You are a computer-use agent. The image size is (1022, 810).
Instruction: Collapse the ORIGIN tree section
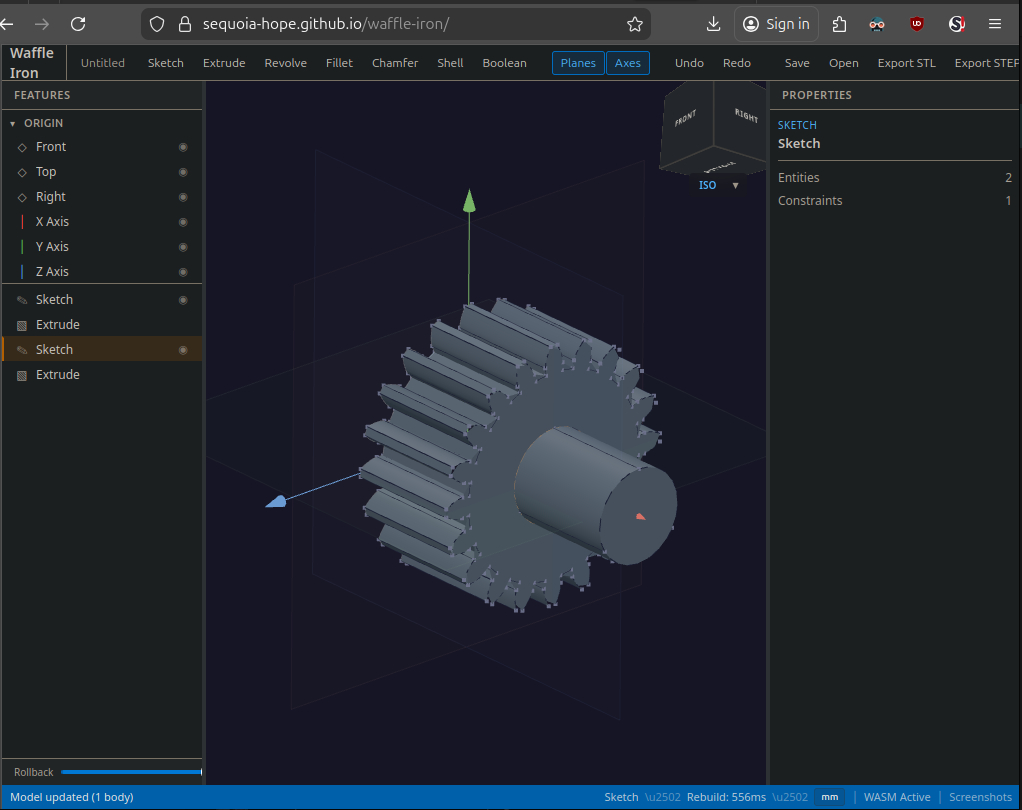coord(13,124)
